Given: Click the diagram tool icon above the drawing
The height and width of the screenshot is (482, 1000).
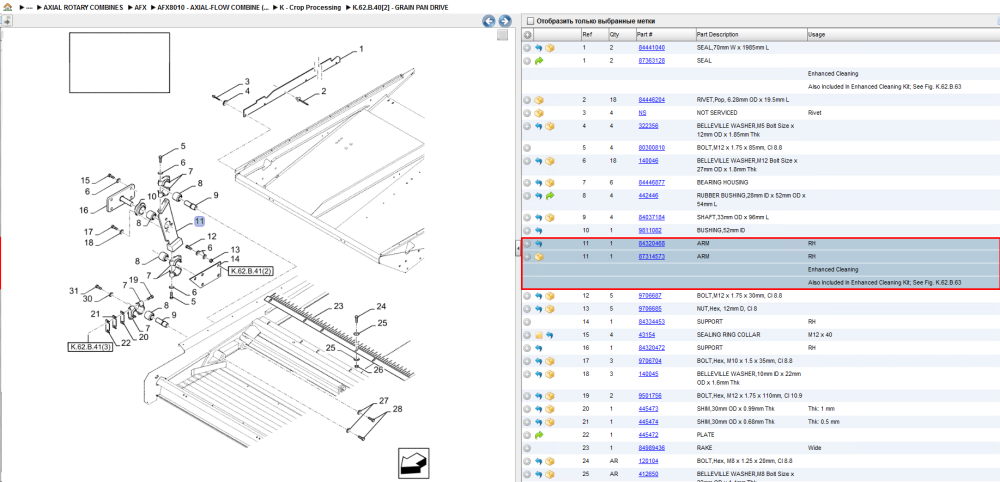Looking at the screenshot, I should (6, 21).
